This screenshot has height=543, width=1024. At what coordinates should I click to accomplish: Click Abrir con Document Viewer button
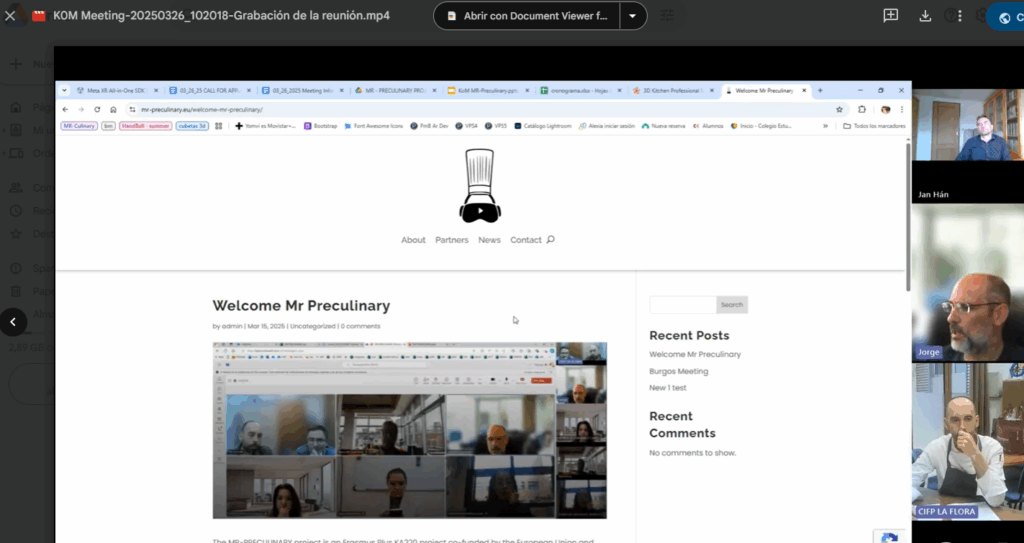[x=527, y=16]
